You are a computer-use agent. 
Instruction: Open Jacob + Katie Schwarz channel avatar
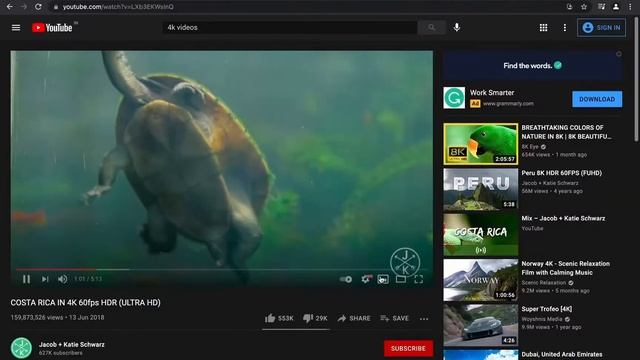pyautogui.click(x=21, y=348)
